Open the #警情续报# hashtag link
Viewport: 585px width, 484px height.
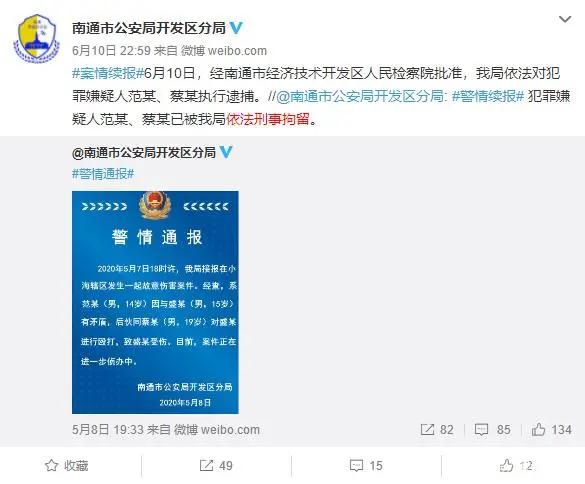[488, 96]
